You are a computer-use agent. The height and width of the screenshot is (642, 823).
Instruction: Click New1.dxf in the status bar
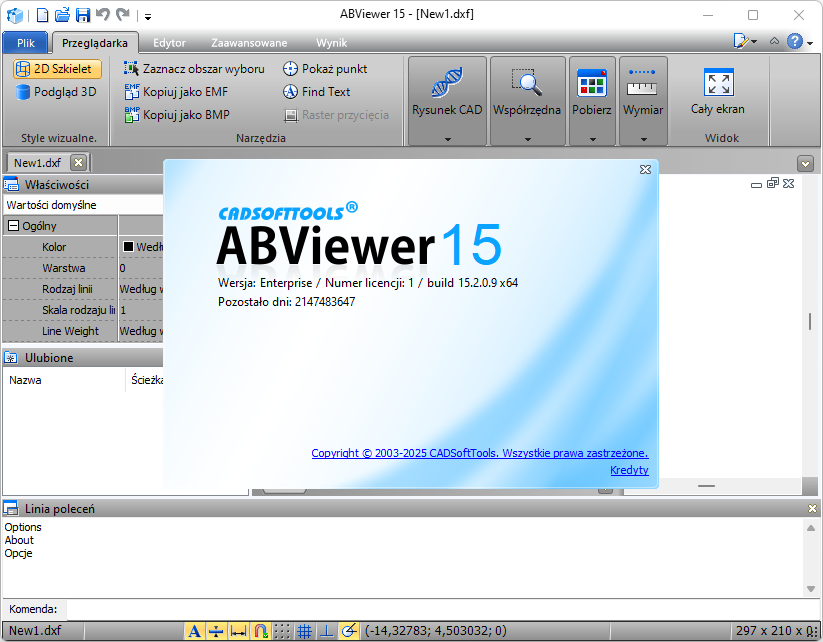35,630
